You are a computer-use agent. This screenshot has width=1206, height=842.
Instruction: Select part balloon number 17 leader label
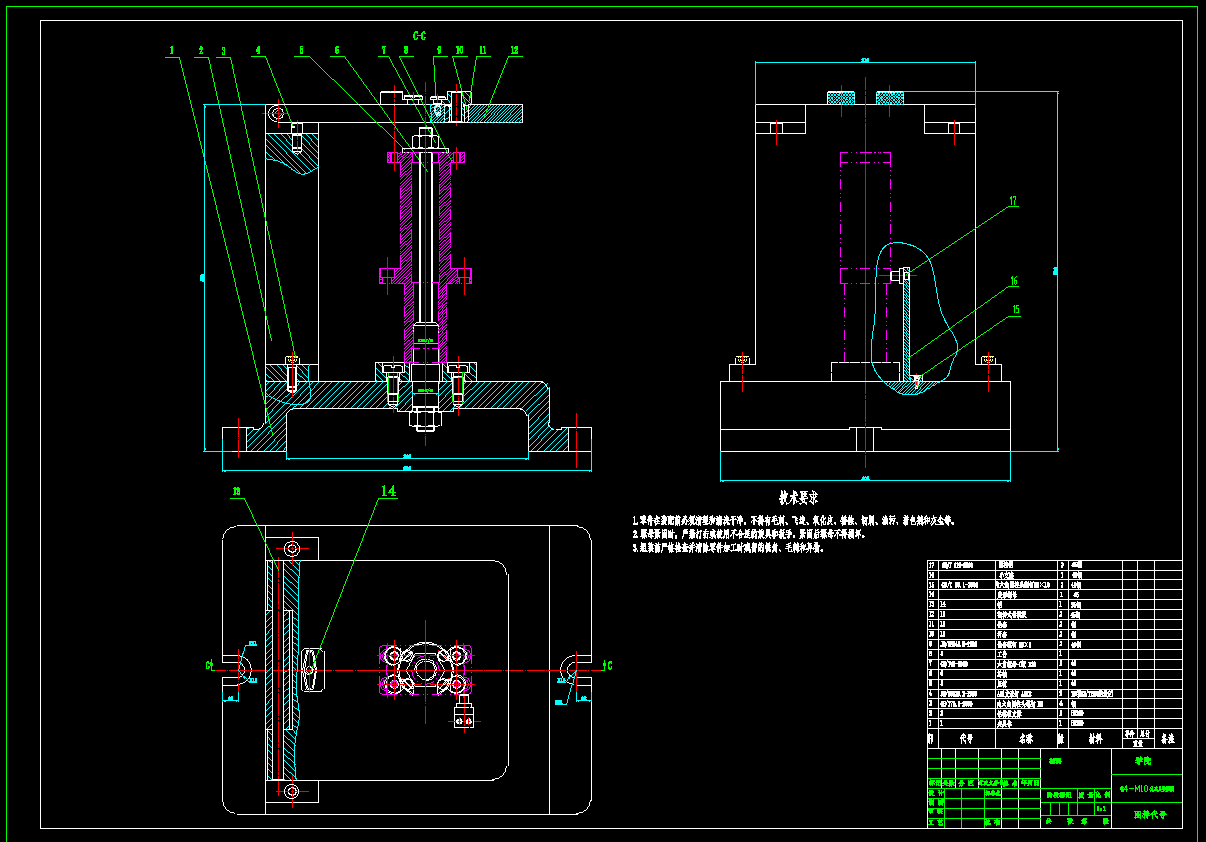[x=1013, y=201]
